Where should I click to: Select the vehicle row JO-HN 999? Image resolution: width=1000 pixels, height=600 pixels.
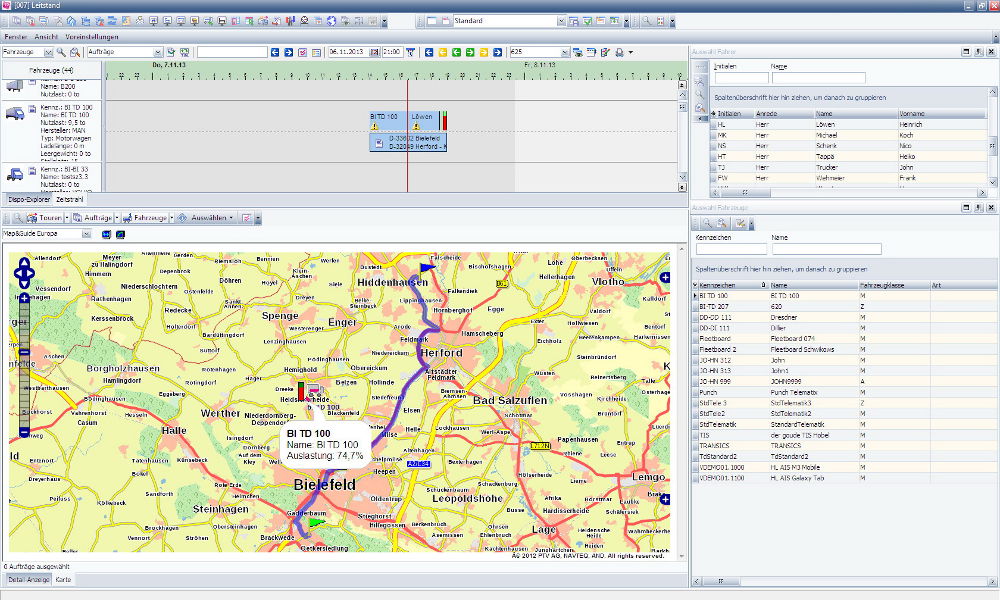click(842, 381)
